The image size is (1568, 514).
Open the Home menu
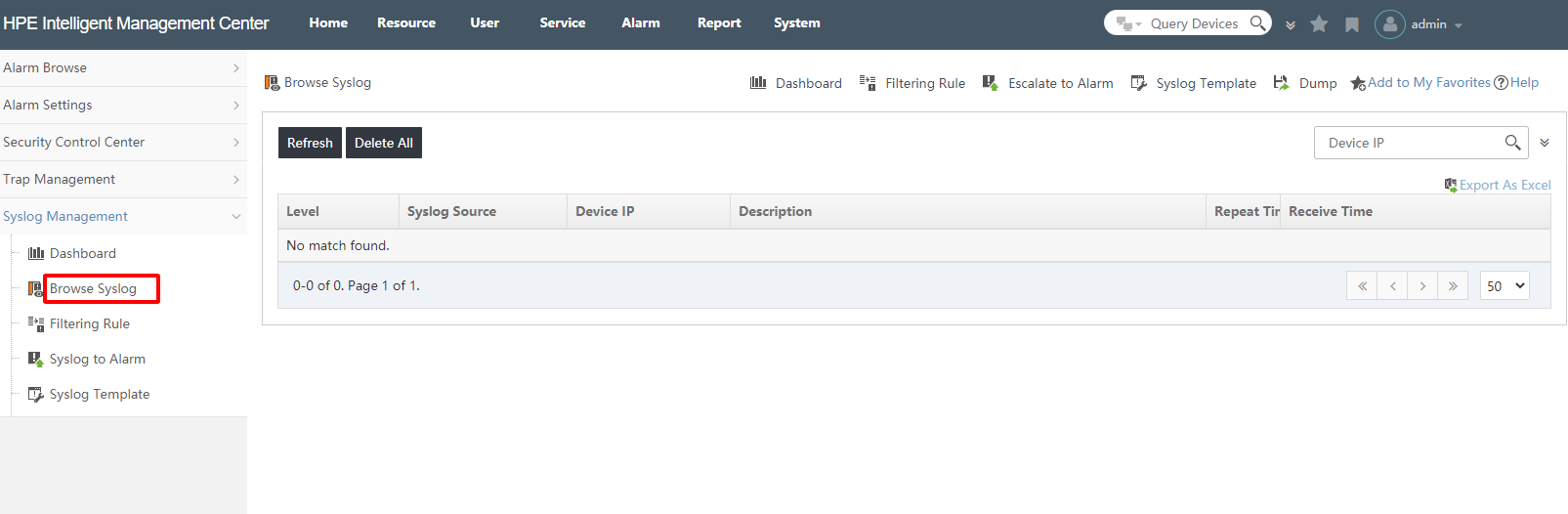click(x=328, y=22)
